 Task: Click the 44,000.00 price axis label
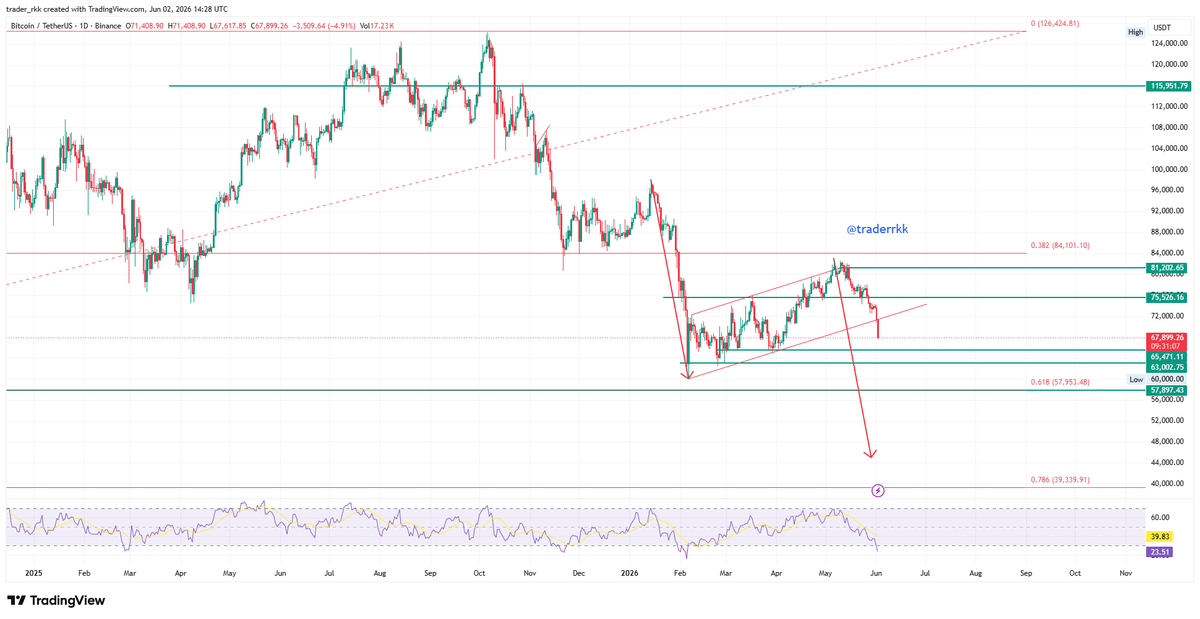(1166, 463)
